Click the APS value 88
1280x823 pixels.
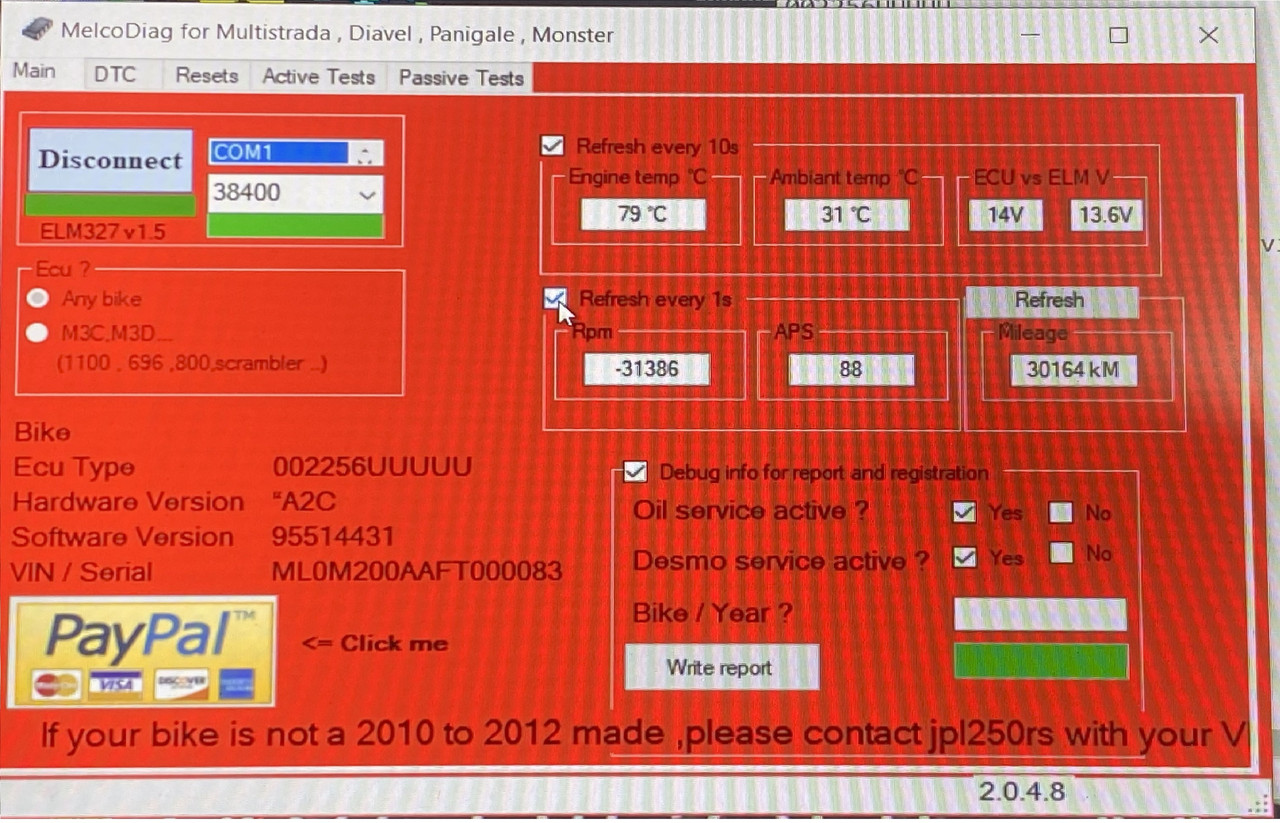pyautogui.click(x=851, y=370)
